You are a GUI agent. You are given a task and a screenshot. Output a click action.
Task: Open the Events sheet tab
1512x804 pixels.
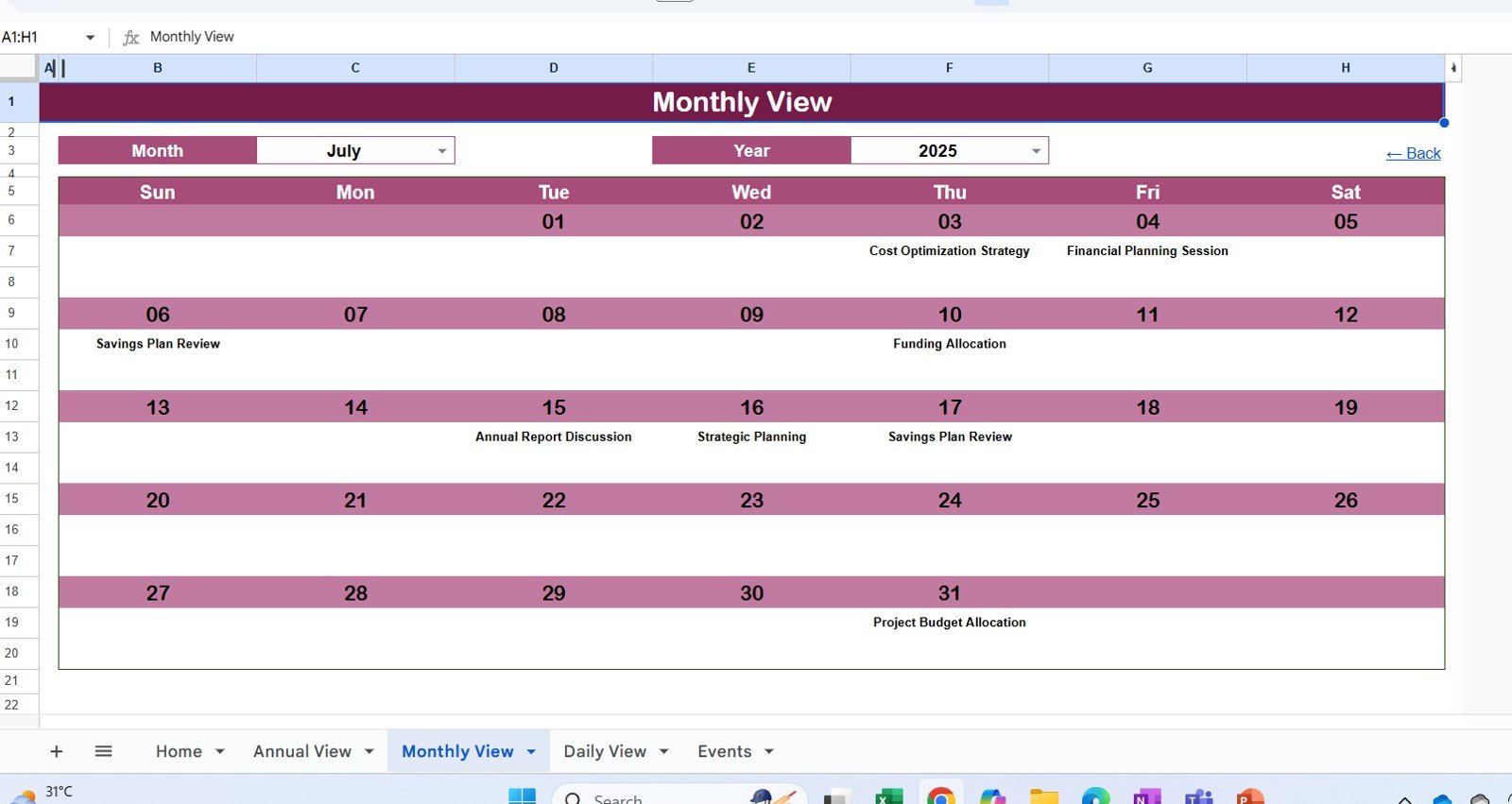tap(724, 752)
